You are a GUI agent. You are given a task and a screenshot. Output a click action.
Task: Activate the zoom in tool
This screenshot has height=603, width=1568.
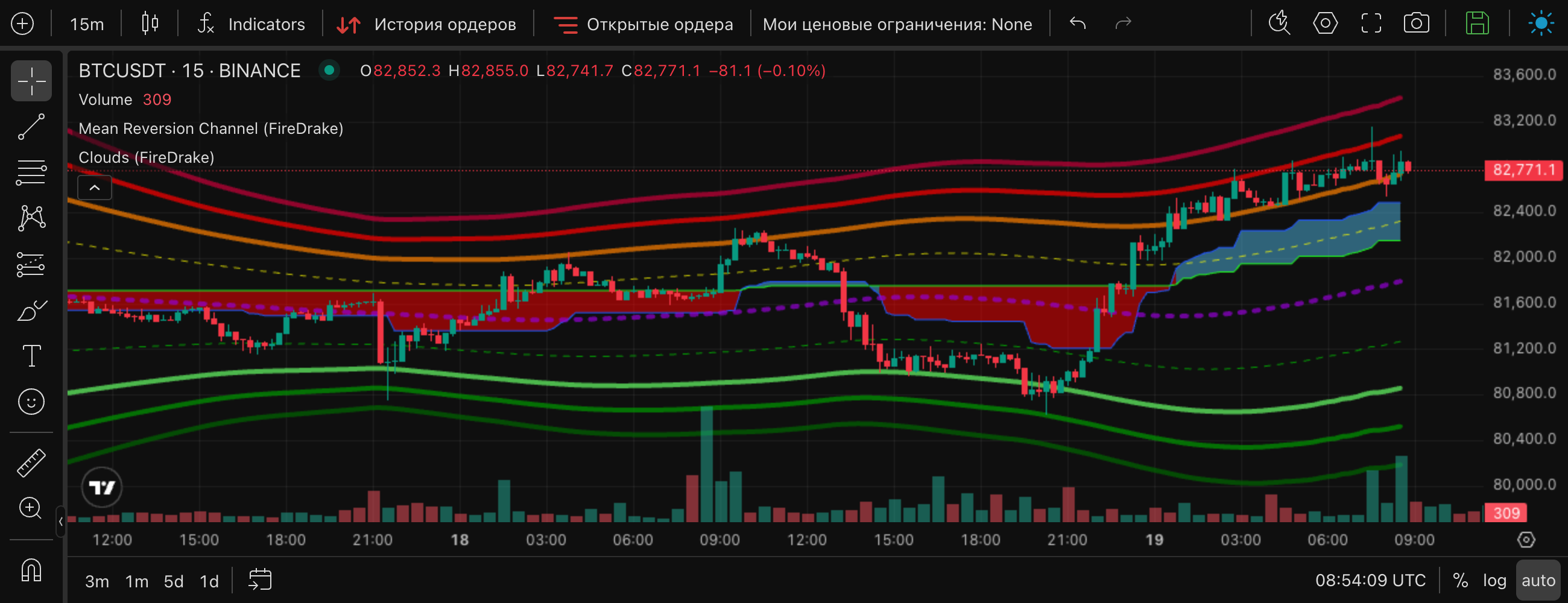[x=31, y=508]
